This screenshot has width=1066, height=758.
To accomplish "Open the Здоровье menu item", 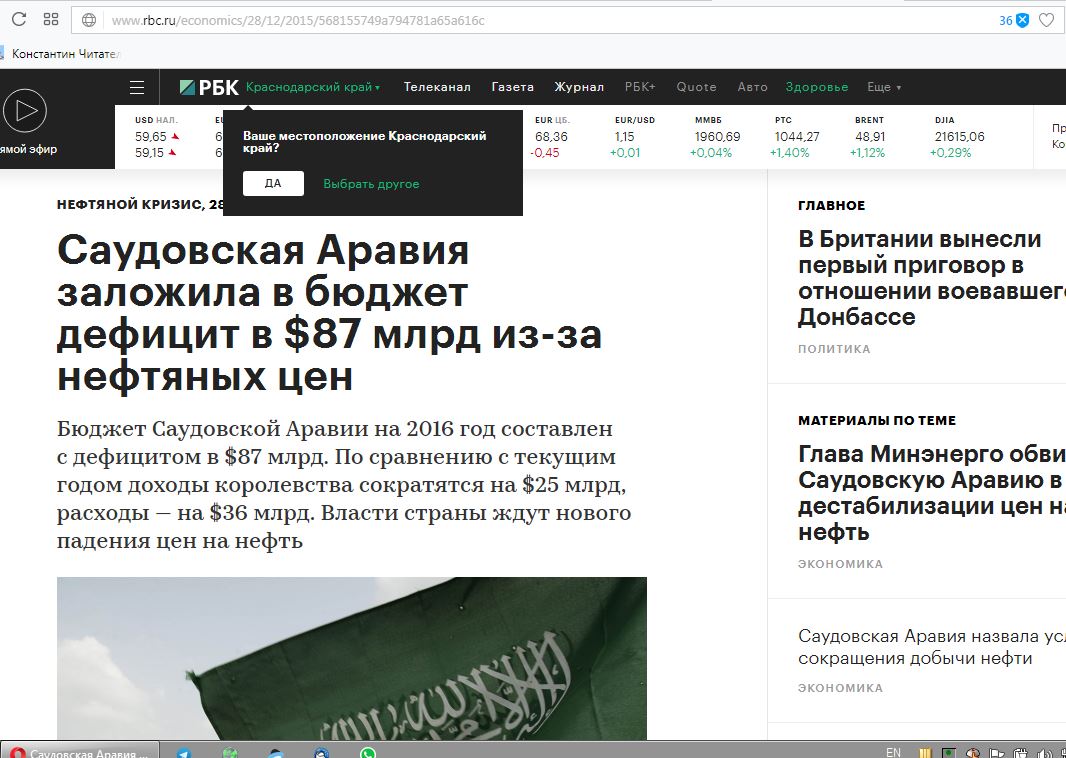I will tap(816, 87).
